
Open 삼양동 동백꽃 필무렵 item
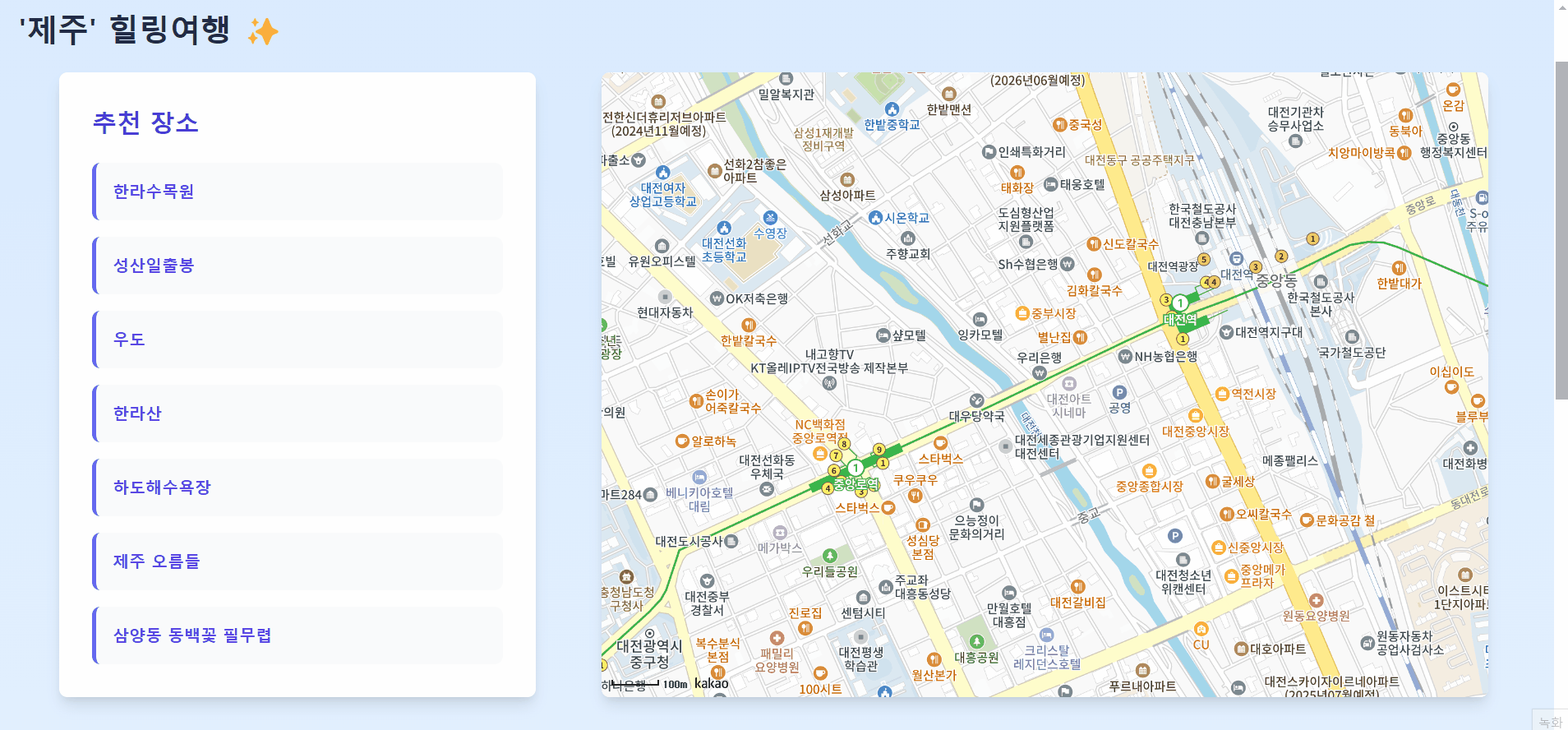(x=297, y=635)
